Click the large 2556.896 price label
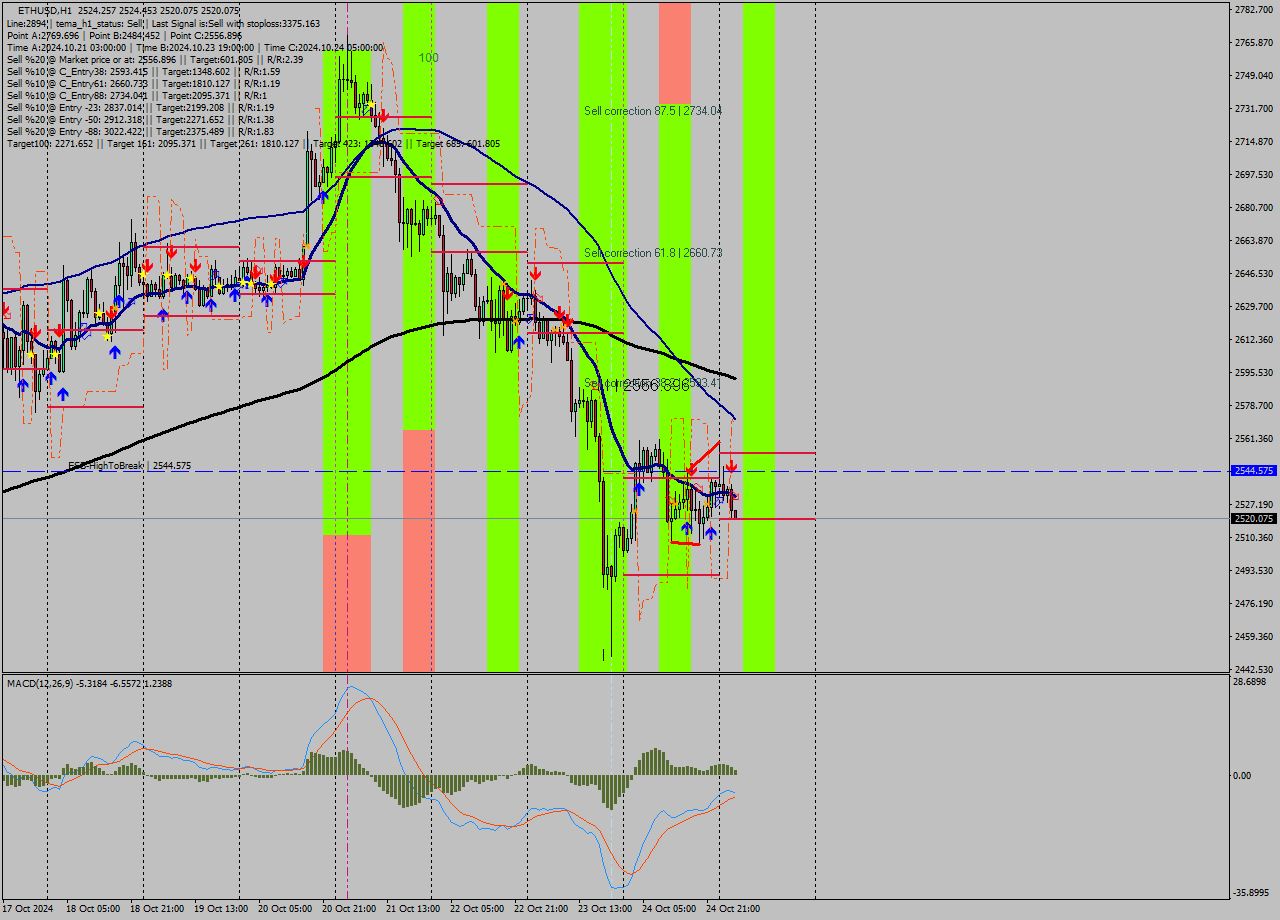1280x920 pixels. [656, 385]
